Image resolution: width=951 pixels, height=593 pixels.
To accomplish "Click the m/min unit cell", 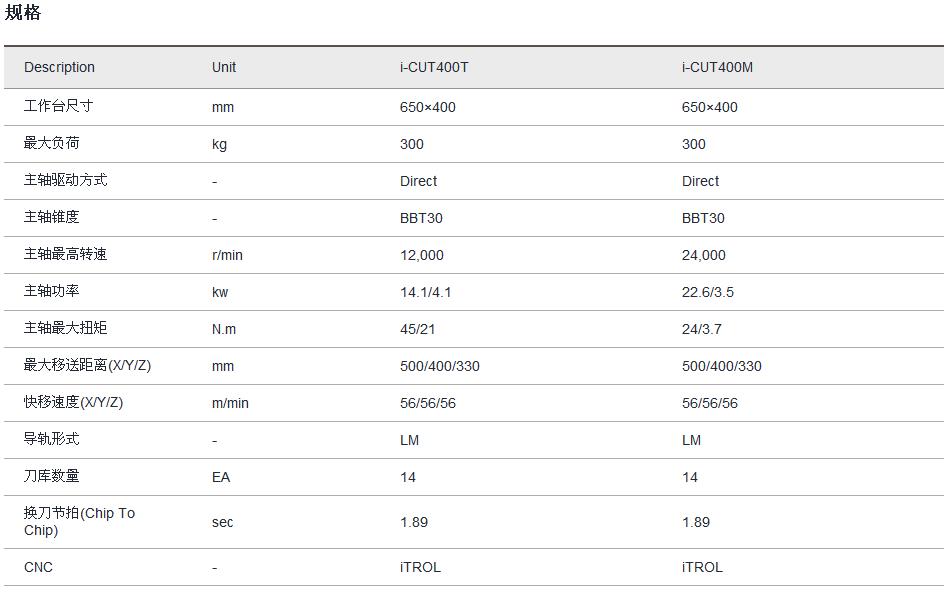I will pos(230,403).
